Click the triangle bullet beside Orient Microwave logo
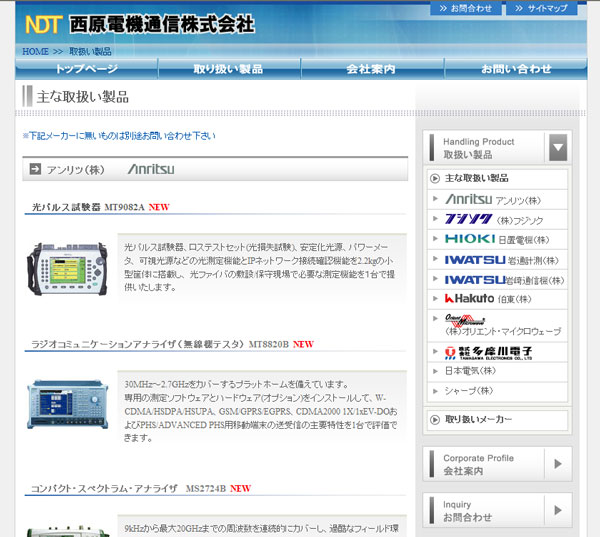 435,318
